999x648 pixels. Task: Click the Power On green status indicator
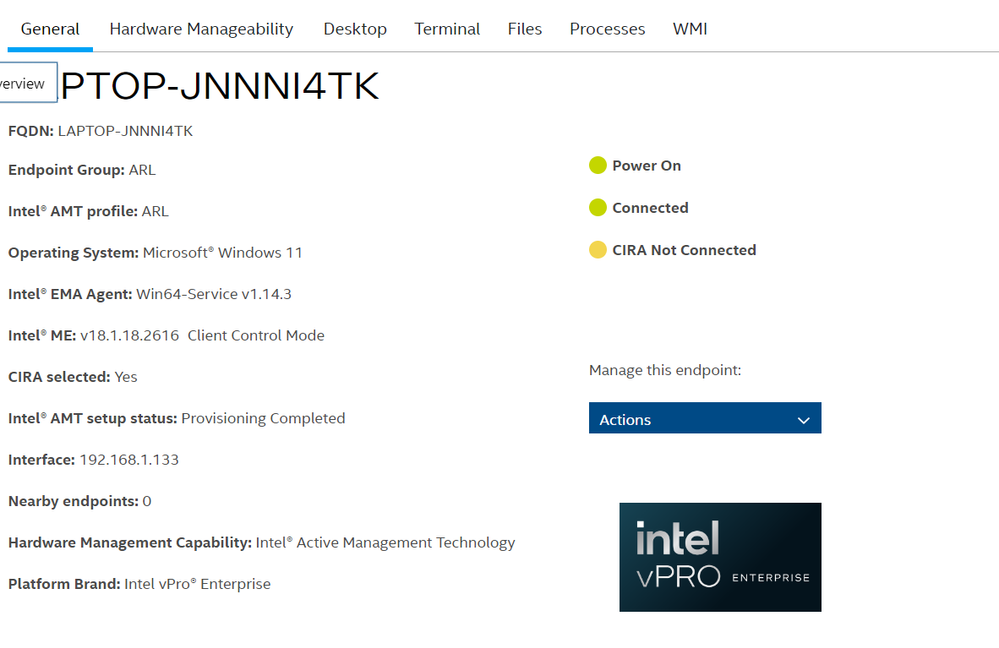pos(598,165)
